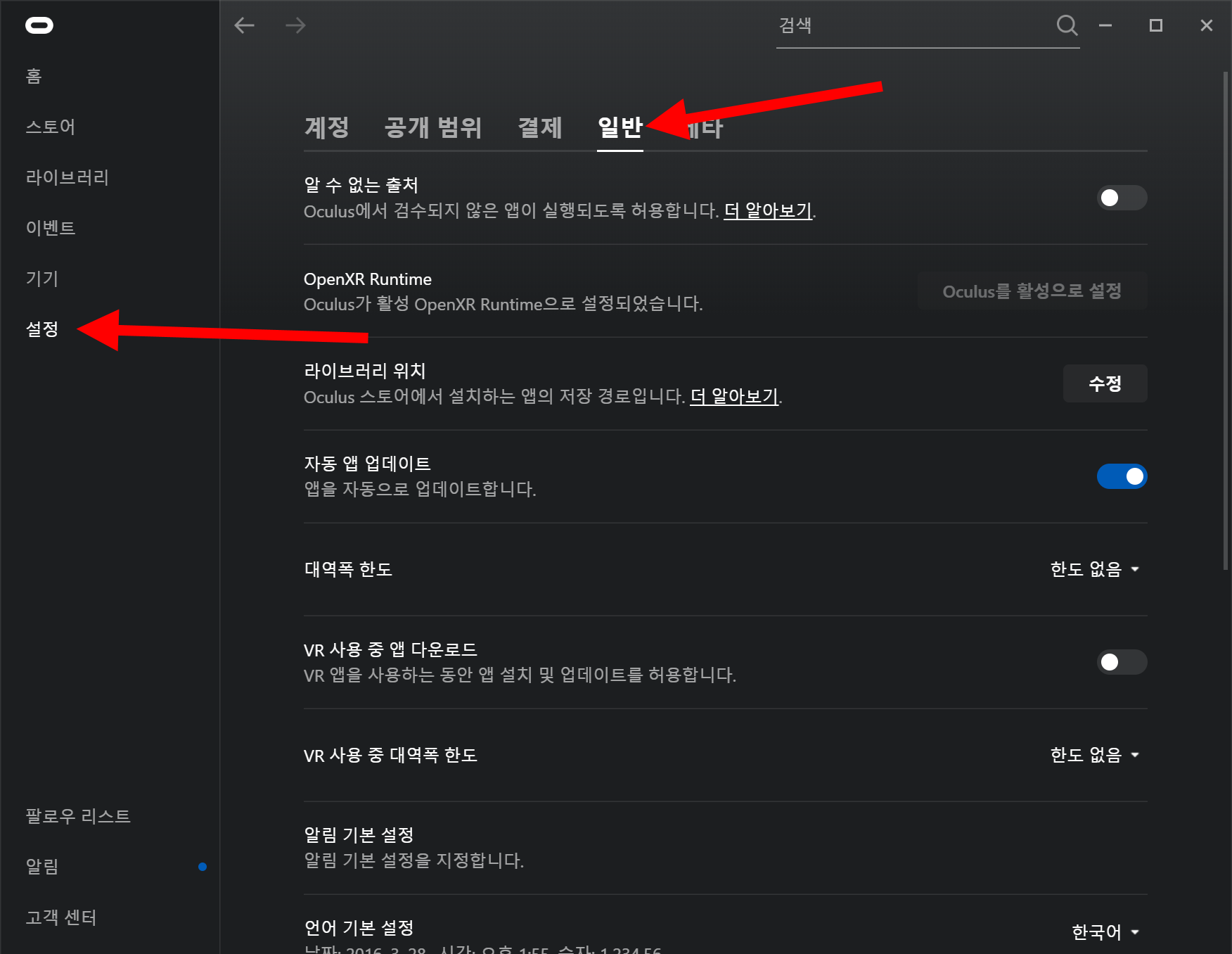Open 이벤트 in the sidebar
Screen dimensions: 1232x954
50,228
